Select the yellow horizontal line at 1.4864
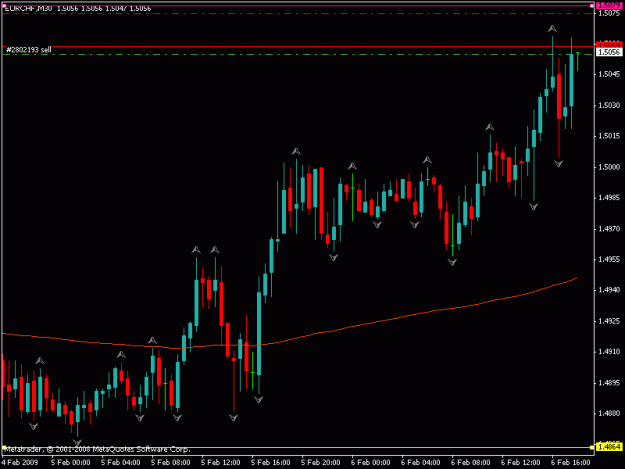This screenshot has width=625, height=469. click(298, 447)
